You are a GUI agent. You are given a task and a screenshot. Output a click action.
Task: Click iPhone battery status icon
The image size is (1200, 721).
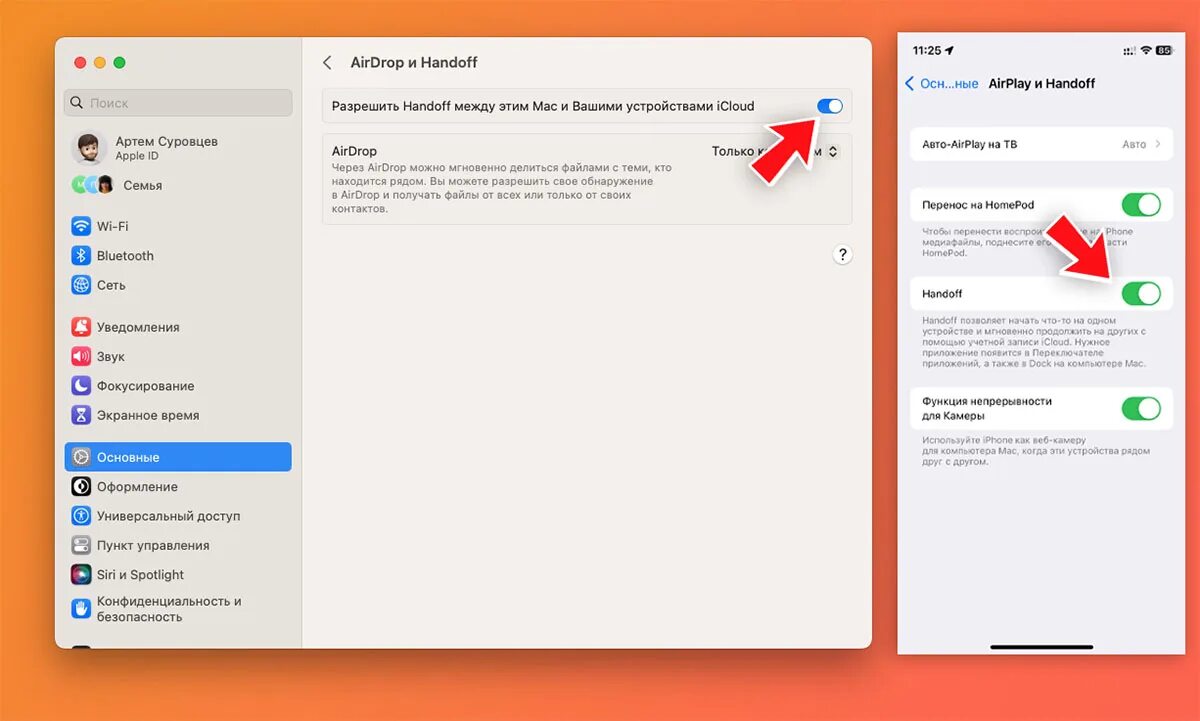tap(1163, 50)
